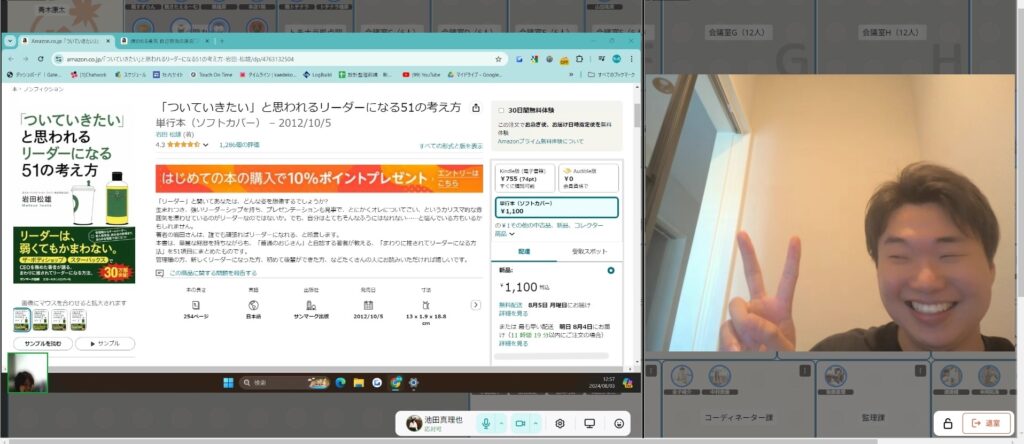Click すべての形式と版を表示 link
This screenshot has width=1024, height=444.
click(451, 146)
